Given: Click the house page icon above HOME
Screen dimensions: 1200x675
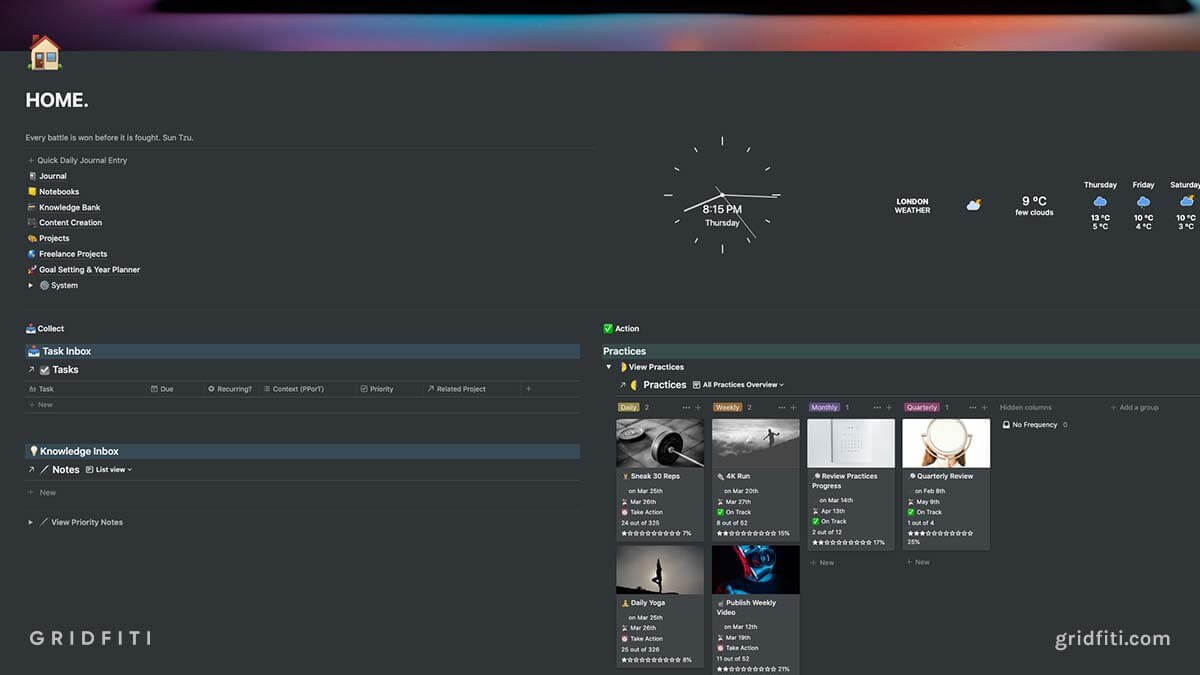Looking at the screenshot, I should (x=44, y=52).
